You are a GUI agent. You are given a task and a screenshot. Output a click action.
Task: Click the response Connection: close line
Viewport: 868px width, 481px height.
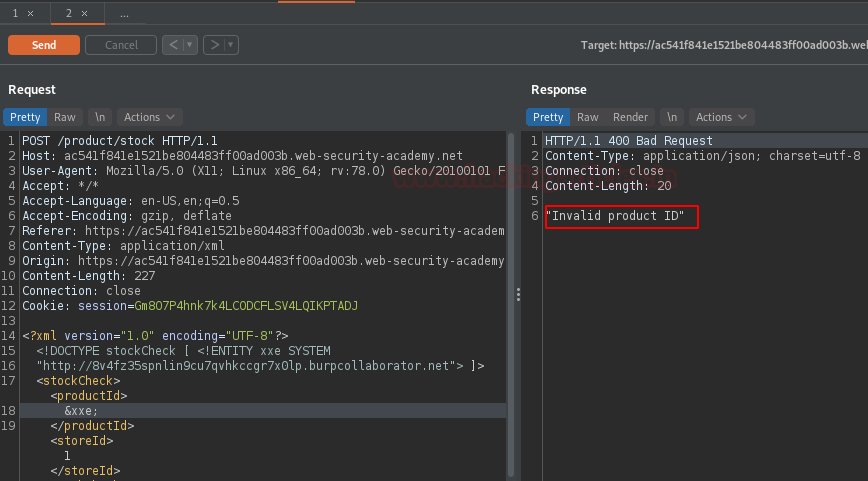tap(604, 170)
